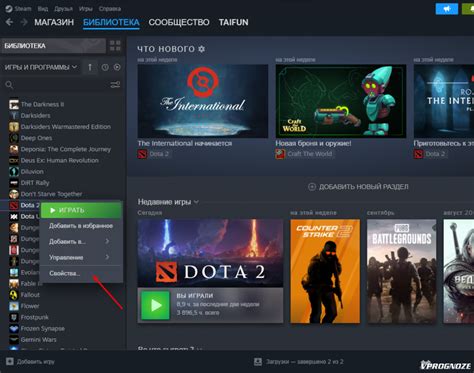
Task: Open the Друзья menu
Action: click(x=64, y=9)
